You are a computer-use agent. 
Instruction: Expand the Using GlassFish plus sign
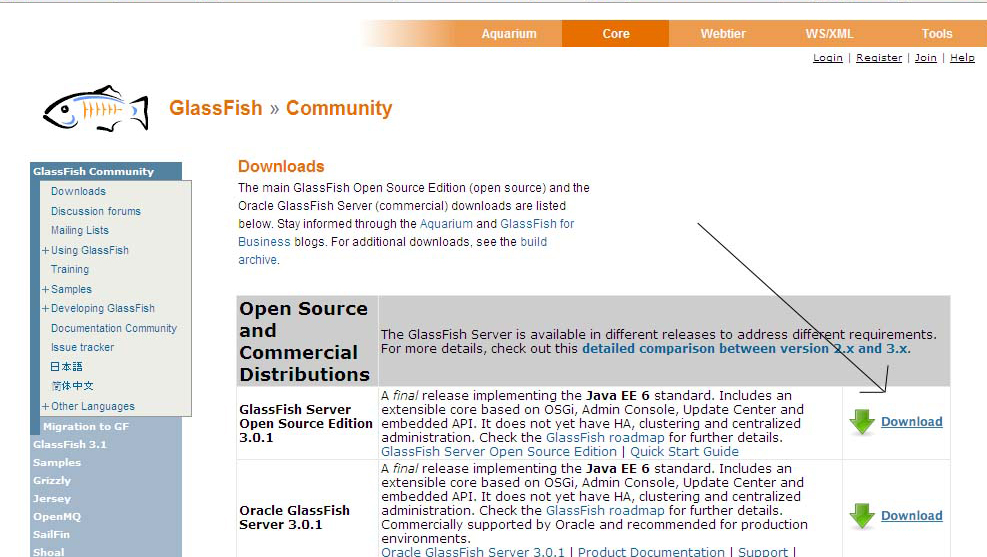[x=45, y=250]
